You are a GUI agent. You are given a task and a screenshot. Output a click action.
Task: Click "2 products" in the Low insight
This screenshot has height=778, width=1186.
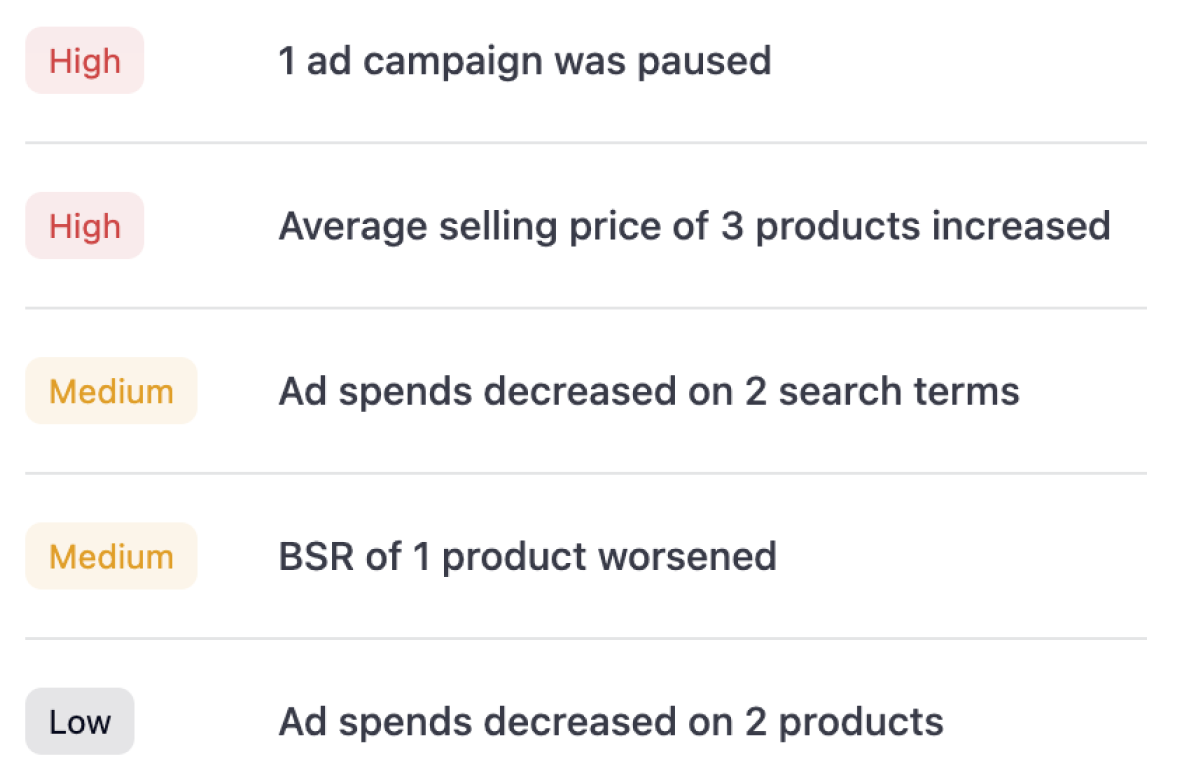[x=843, y=721]
